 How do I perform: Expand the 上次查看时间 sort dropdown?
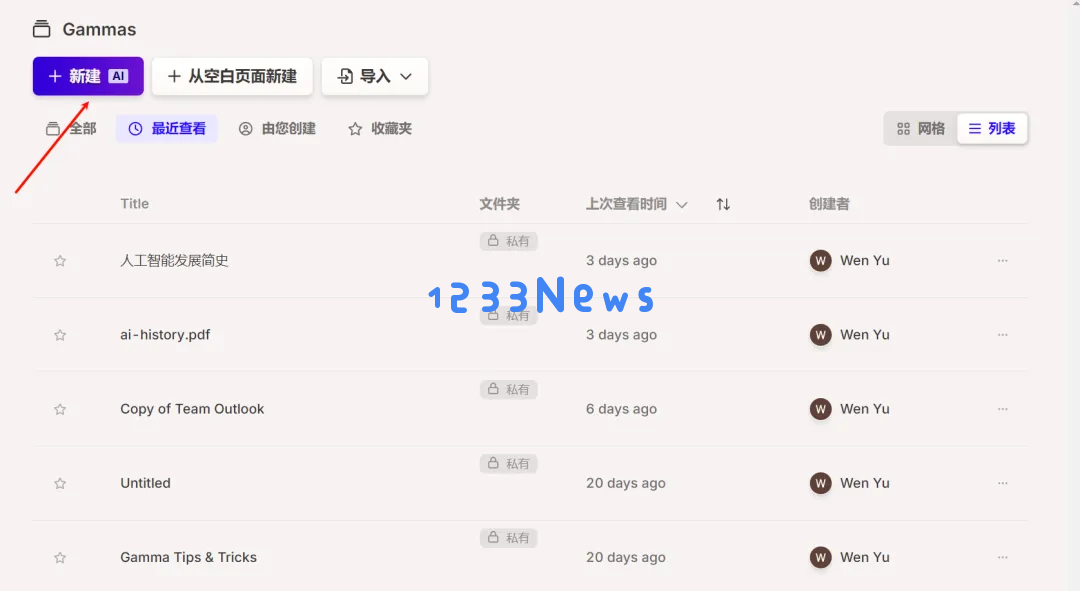[x=636, y=204]
